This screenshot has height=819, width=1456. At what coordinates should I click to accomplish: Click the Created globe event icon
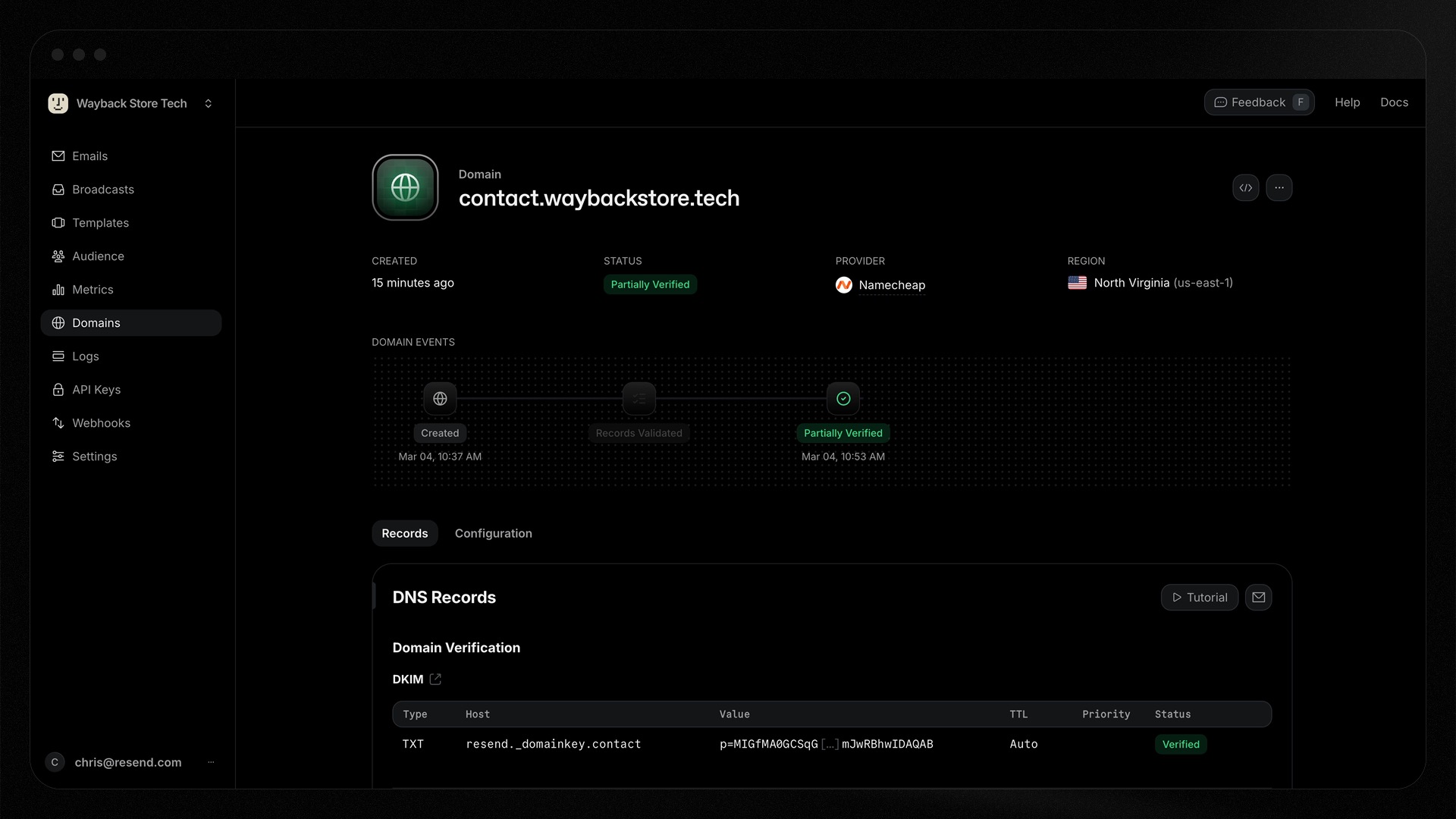point(440,399)
